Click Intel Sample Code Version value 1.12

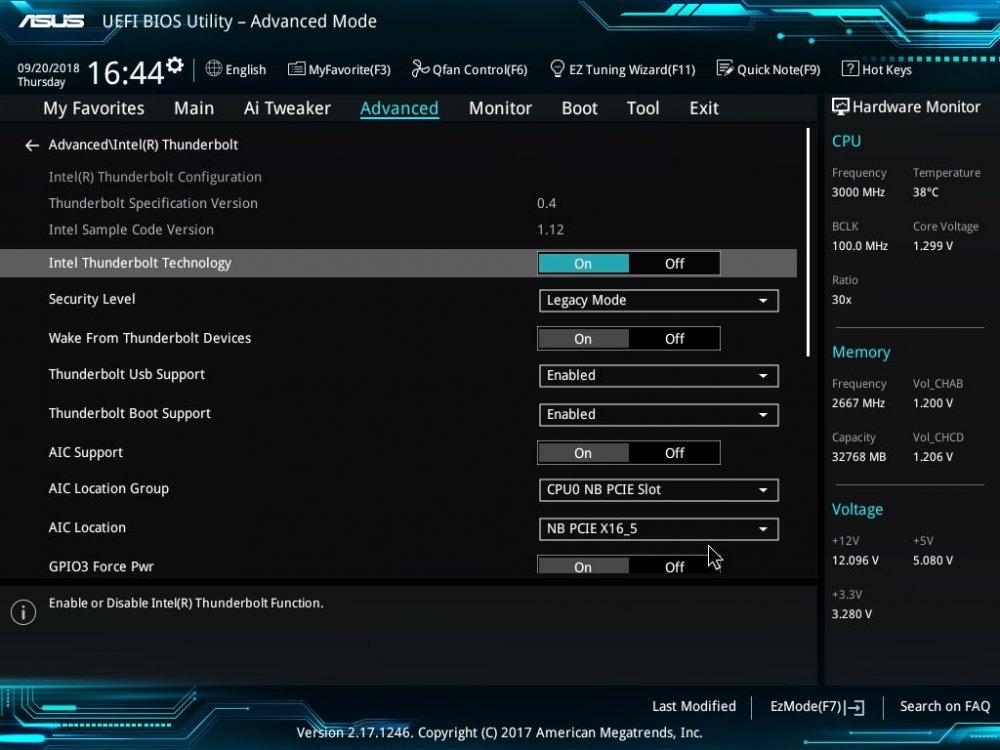pyautogui.click(x=550, y=230)
